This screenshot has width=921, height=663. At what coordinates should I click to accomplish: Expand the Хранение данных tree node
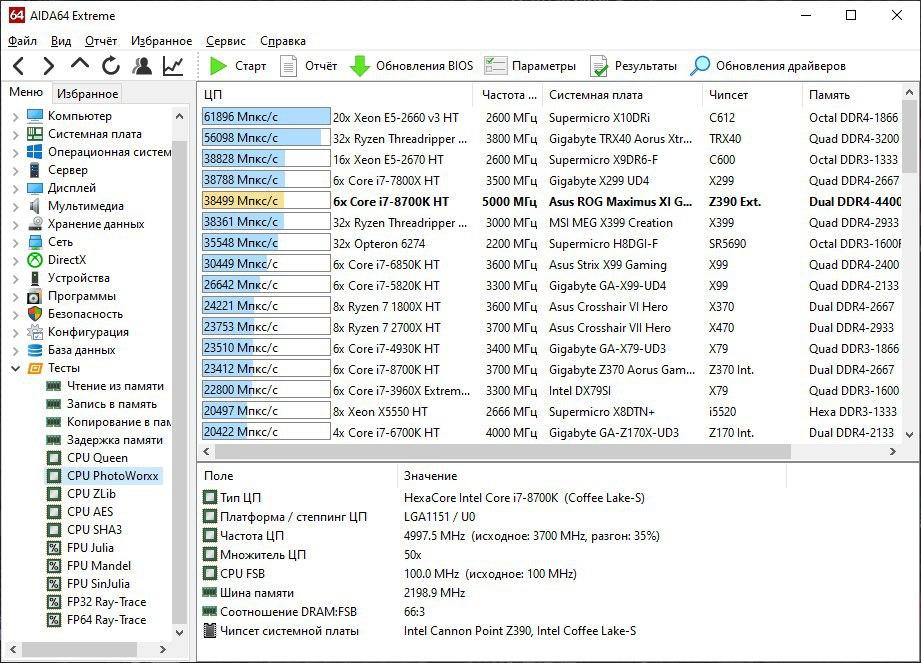(x=15, y=224)
